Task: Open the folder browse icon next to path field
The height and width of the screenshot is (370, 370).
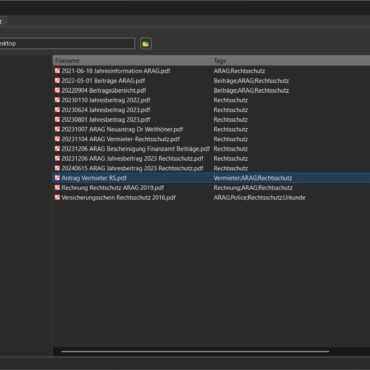Action: (146, 44)
